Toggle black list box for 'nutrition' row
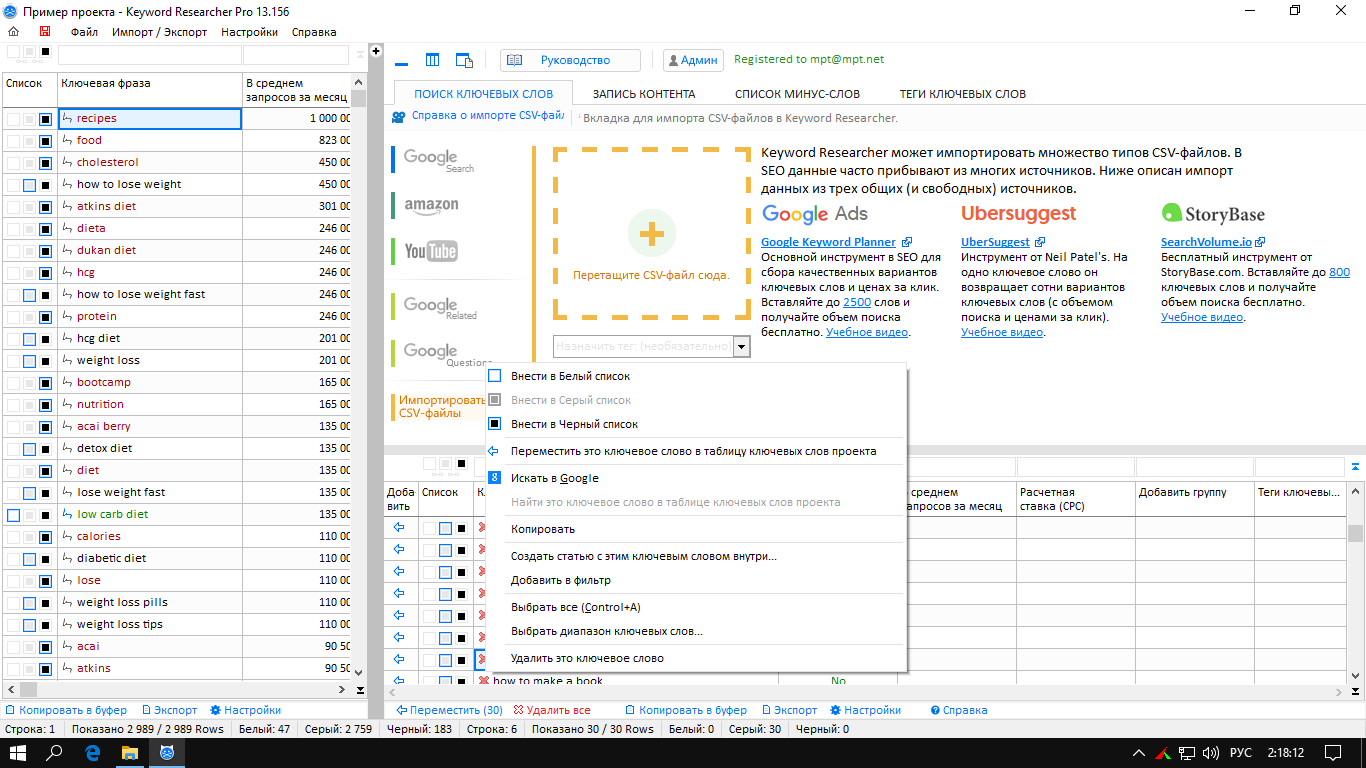1366x768 pixels. pos(45,404)
